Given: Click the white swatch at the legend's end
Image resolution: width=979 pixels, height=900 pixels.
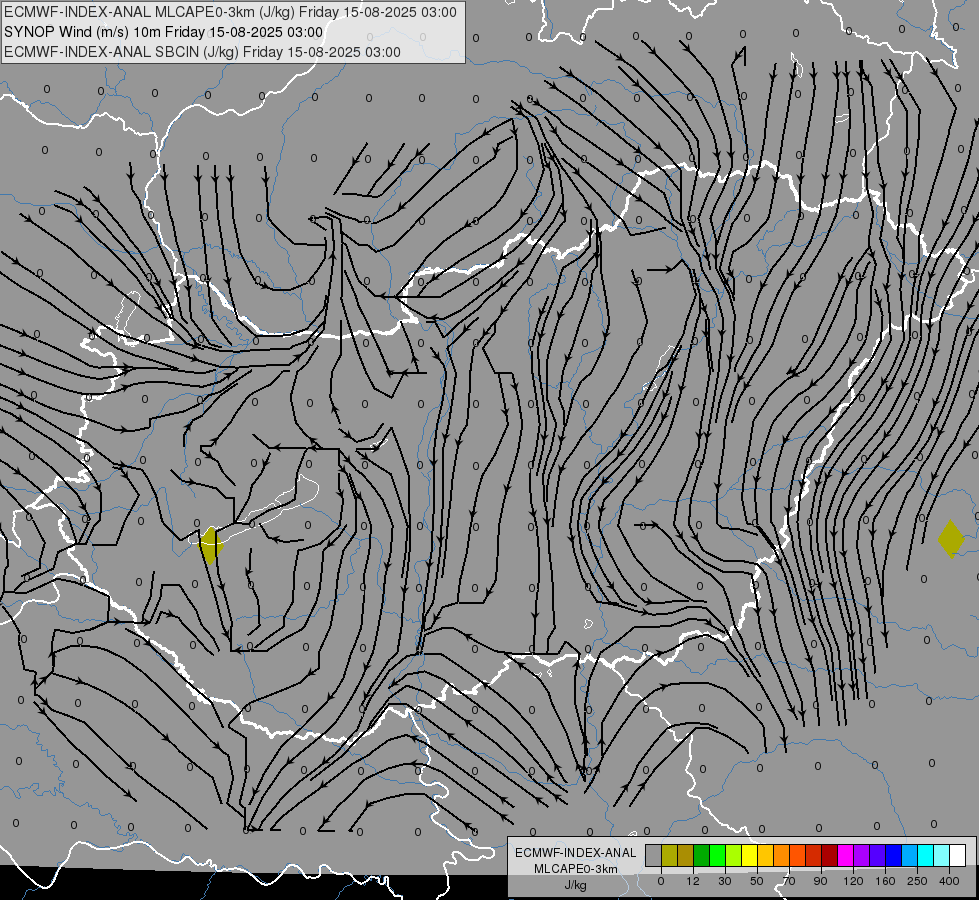Looking at the screenshot, I should [x=957, y=855].
